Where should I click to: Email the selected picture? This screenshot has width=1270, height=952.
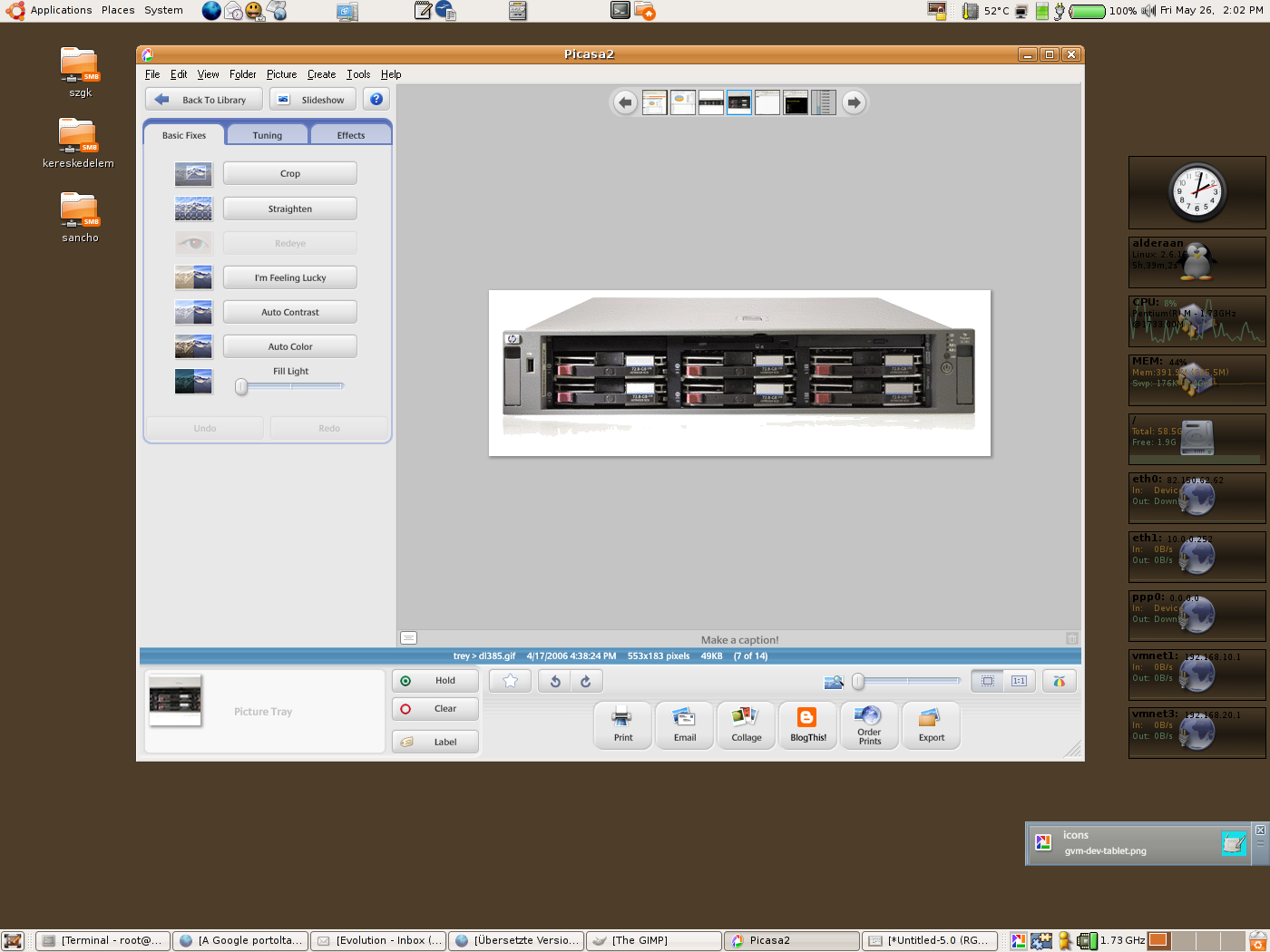pyautogui.click(x=685, y=725)
